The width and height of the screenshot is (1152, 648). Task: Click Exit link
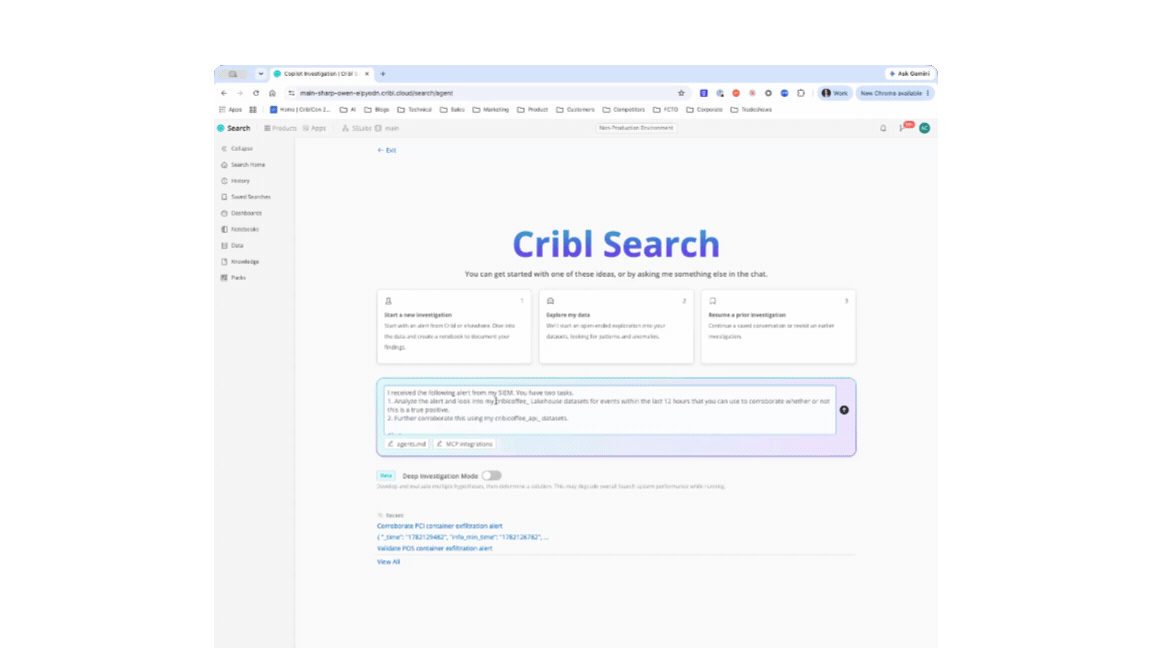pos(386,150)
